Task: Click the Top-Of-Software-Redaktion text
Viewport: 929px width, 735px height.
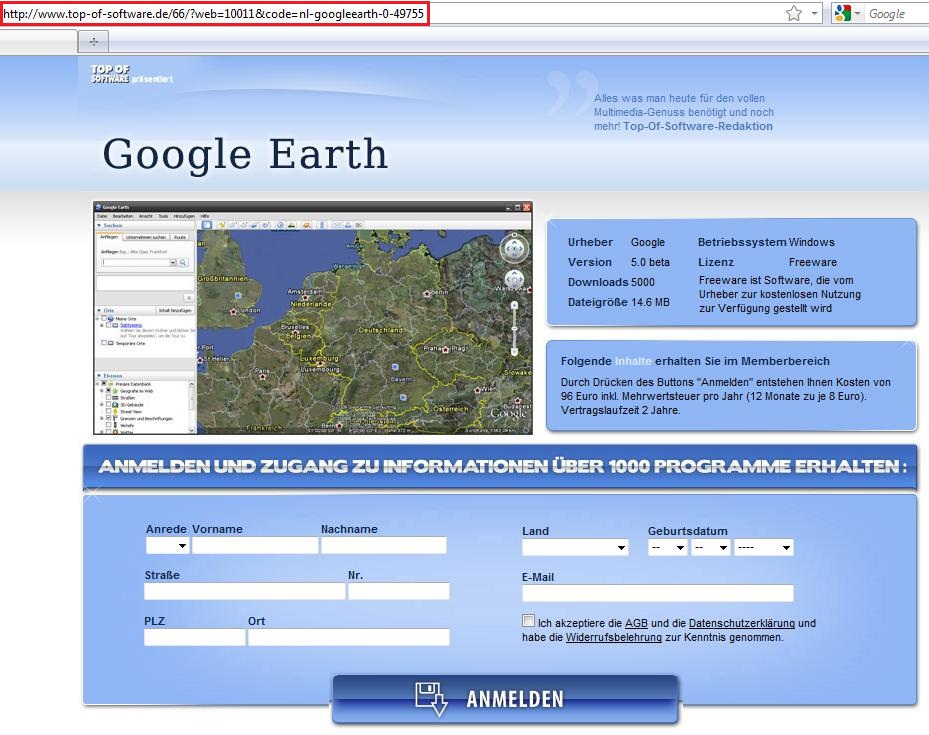Action: click(x=698, y=126)
